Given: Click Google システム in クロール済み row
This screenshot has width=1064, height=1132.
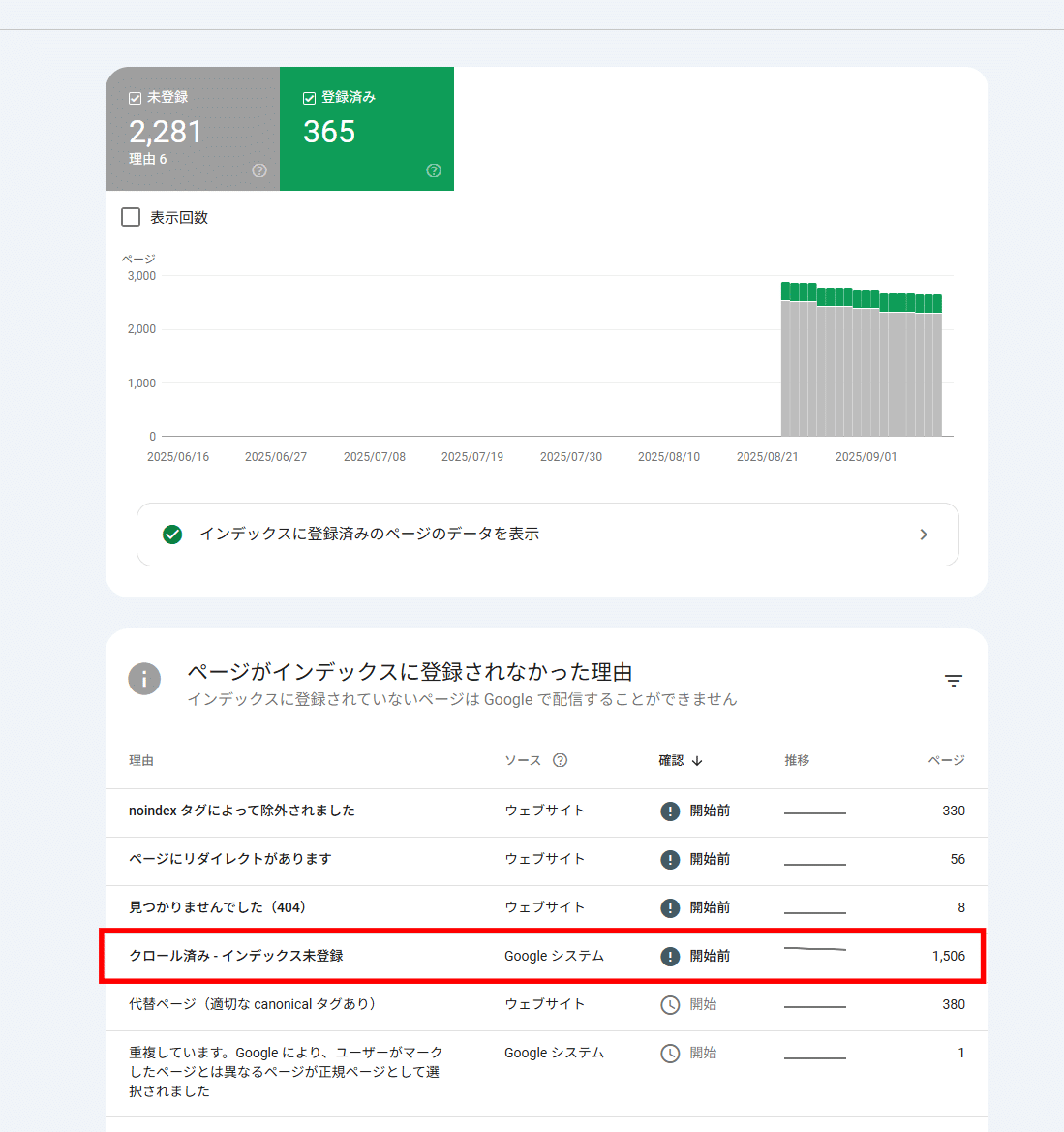Looking at the screenshot, I should tap(555, 956).
